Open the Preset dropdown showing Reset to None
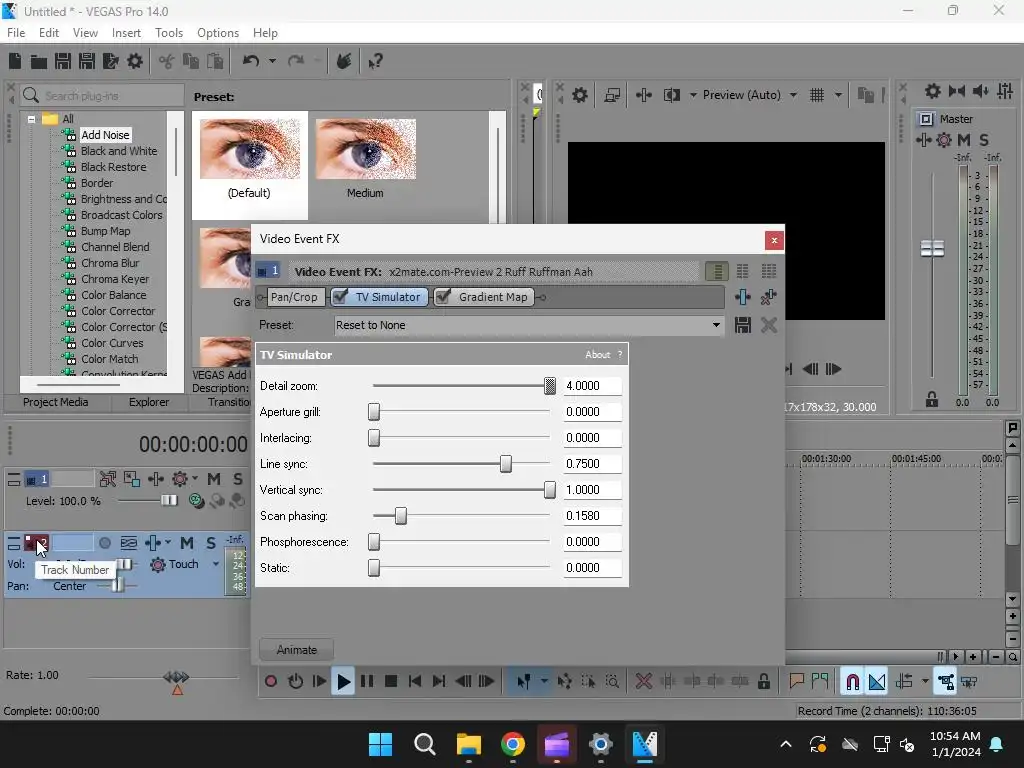The height and width of the screenshot is (768, 1024). tap(716, 325)
